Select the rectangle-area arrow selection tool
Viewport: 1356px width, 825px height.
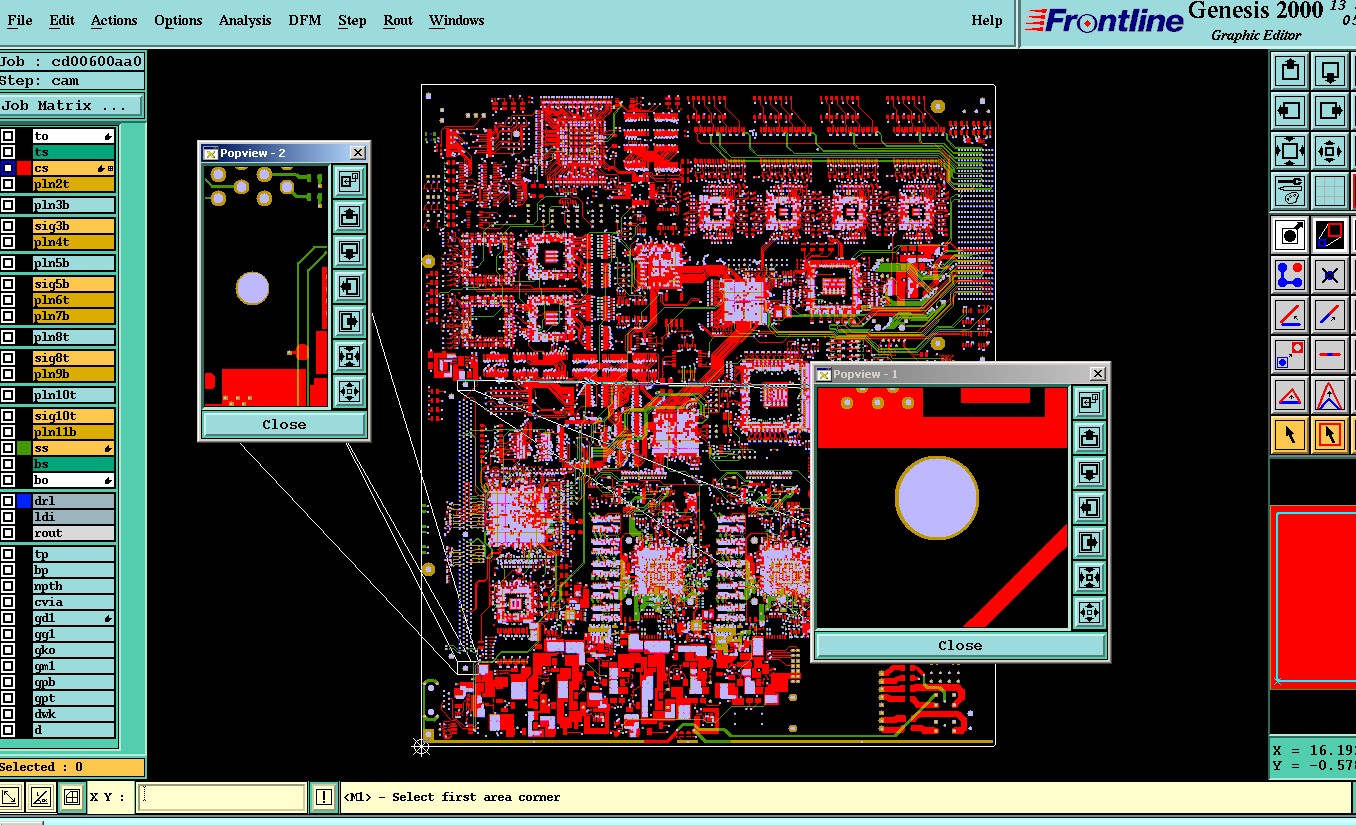[1330, 435]
